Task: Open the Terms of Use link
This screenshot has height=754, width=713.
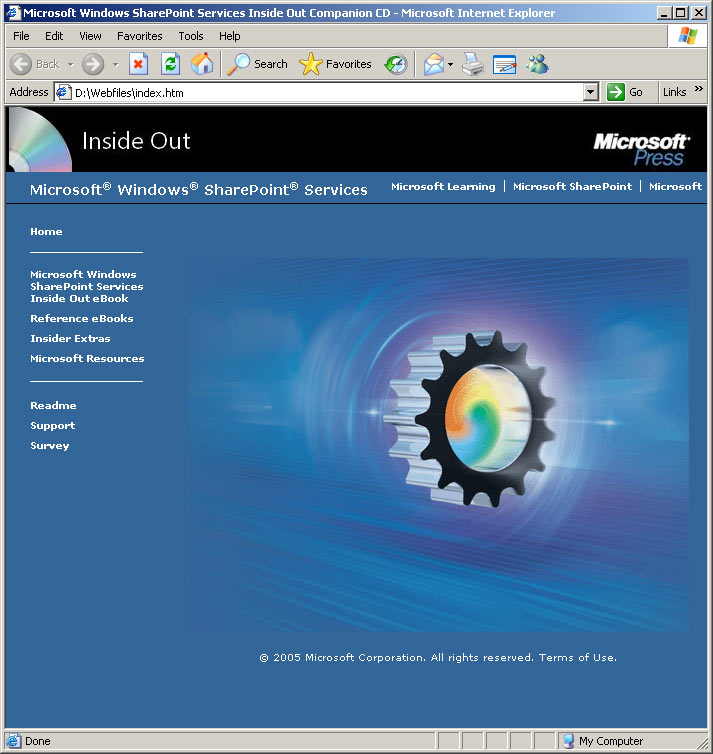Action: [x=577, y=657]
